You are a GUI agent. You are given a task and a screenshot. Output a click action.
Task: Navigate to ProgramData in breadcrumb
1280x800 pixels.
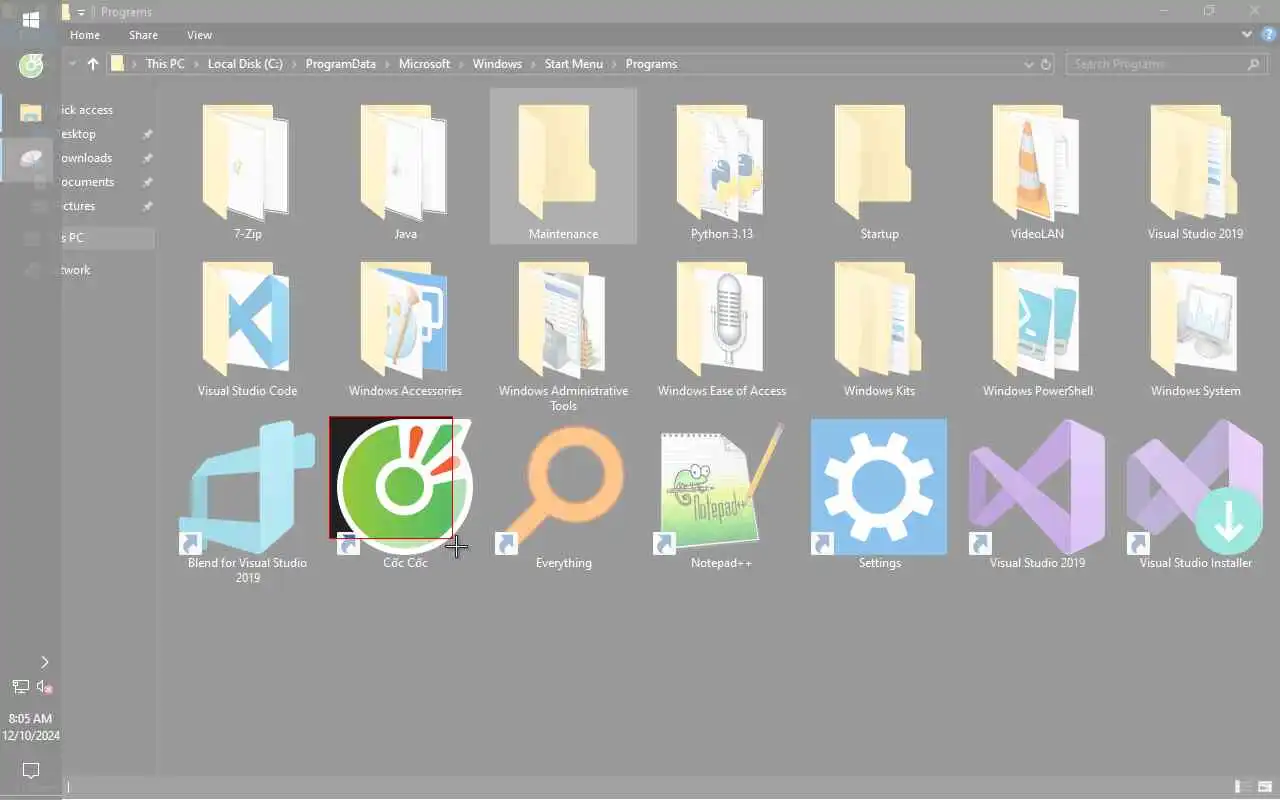[x=340, y=64]
